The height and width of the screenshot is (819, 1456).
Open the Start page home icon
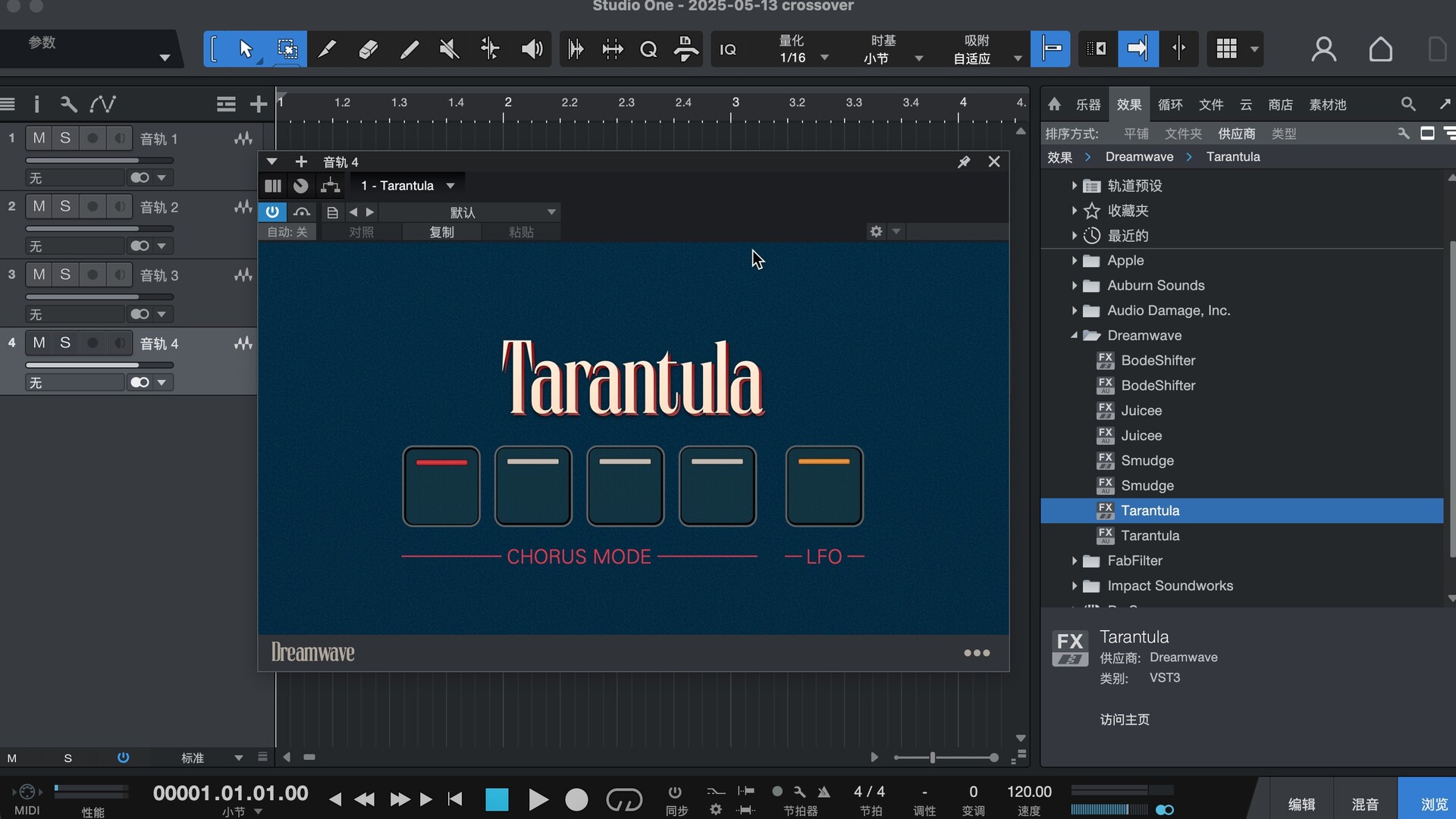1381,49
